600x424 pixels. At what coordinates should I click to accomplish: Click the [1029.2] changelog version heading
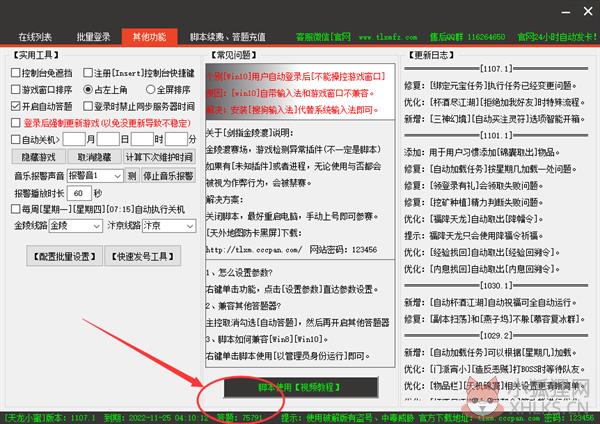496,336
